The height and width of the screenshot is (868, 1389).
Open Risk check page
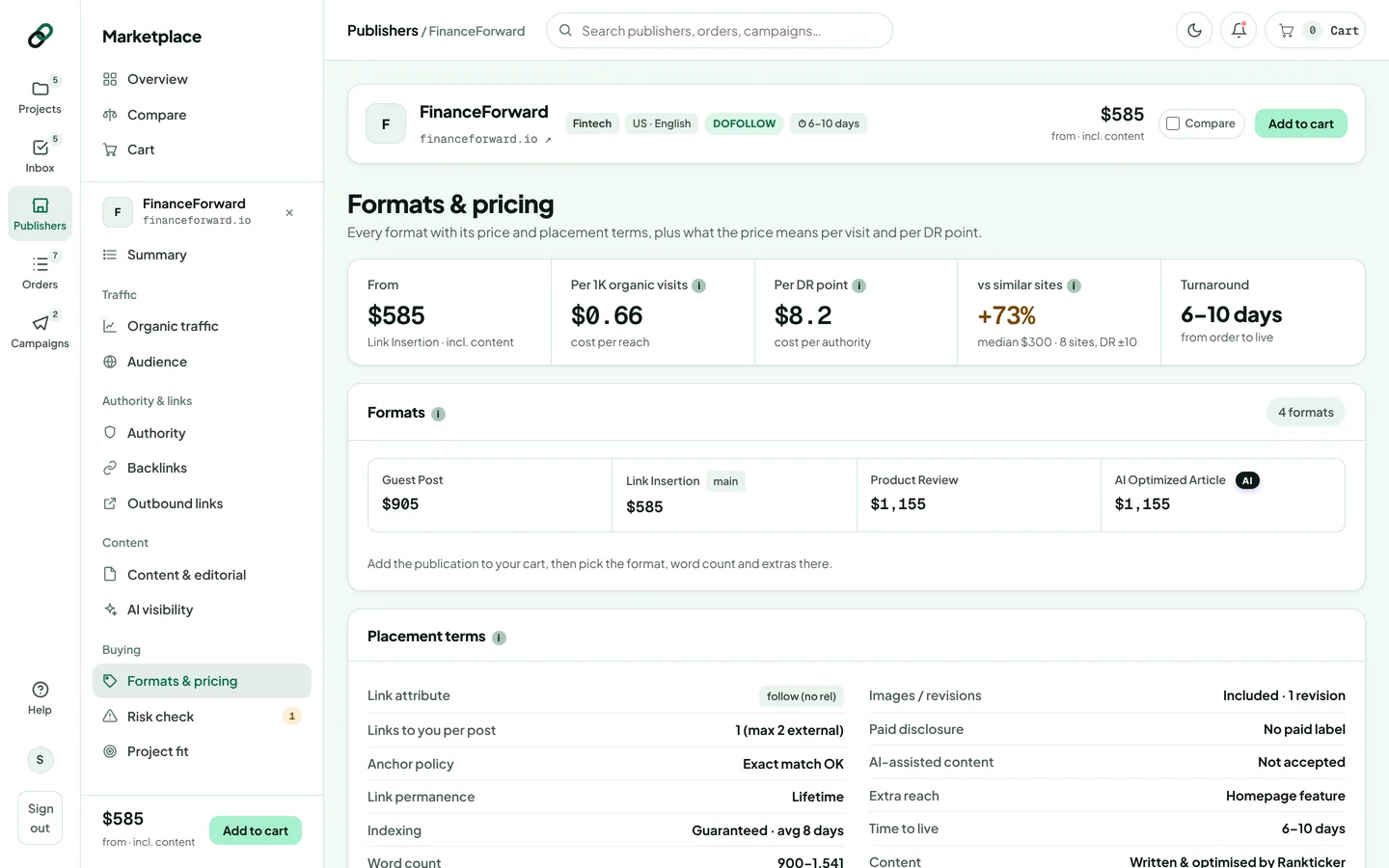[202, 717]
